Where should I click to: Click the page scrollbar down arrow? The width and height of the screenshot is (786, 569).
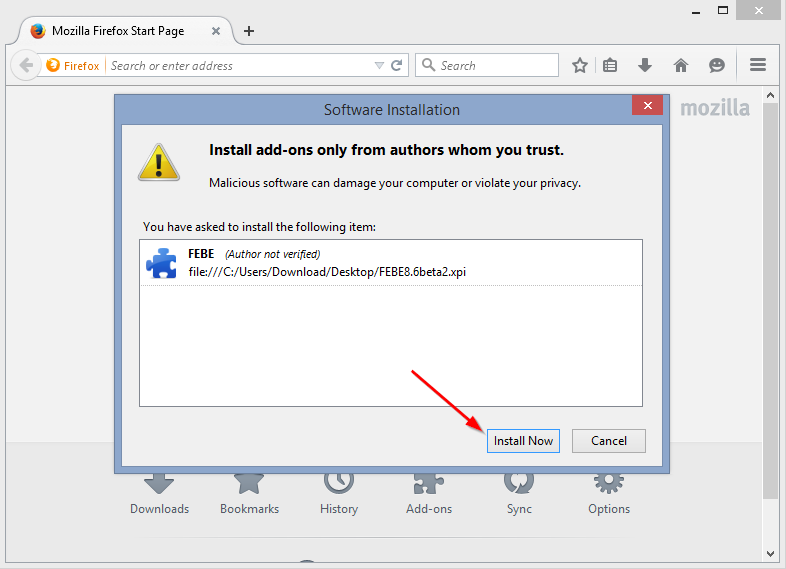pyautogui.click(x=770, y=553)
